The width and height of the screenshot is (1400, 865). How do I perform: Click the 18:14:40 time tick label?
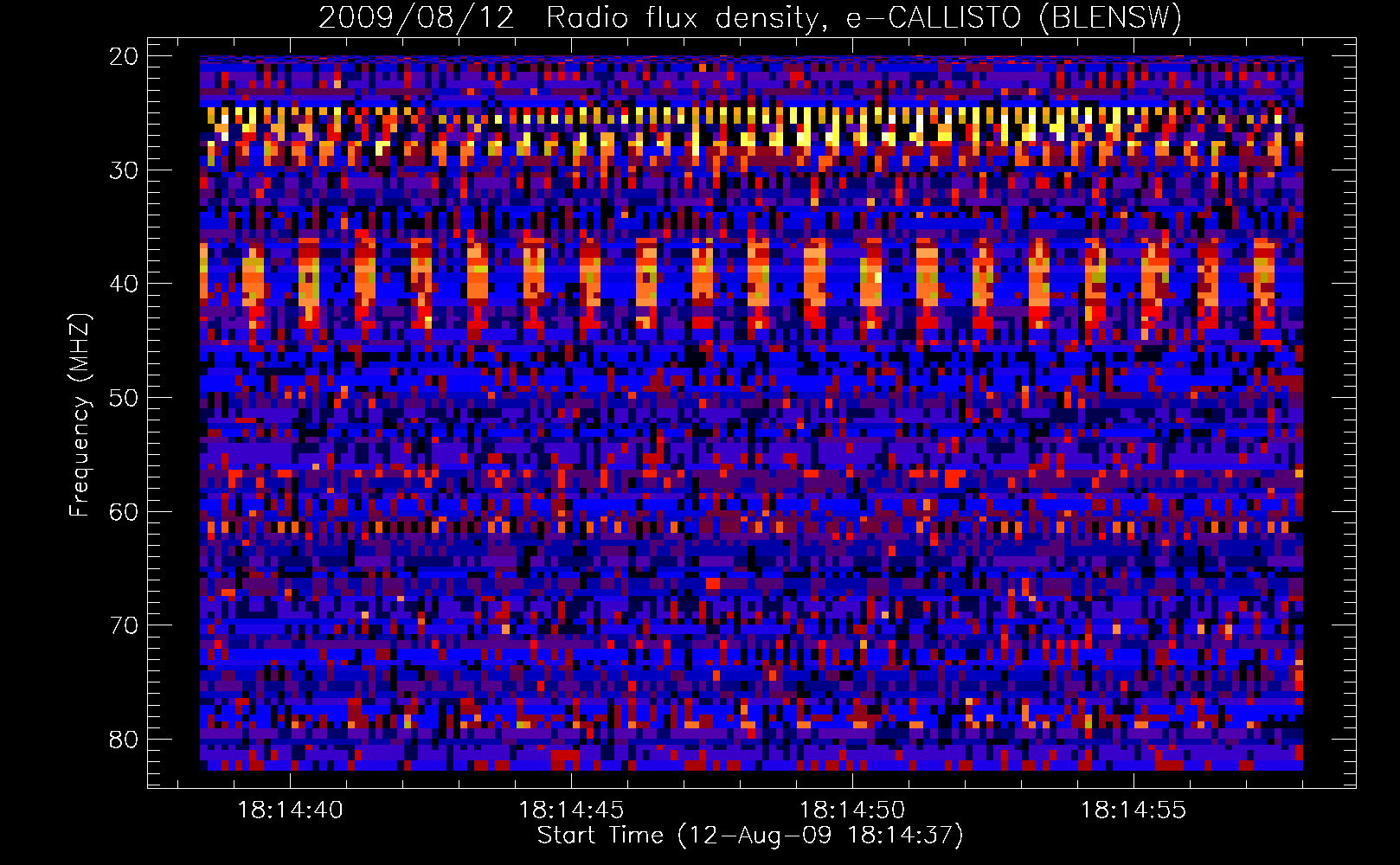pyautogui.click(x=290, y=811)
